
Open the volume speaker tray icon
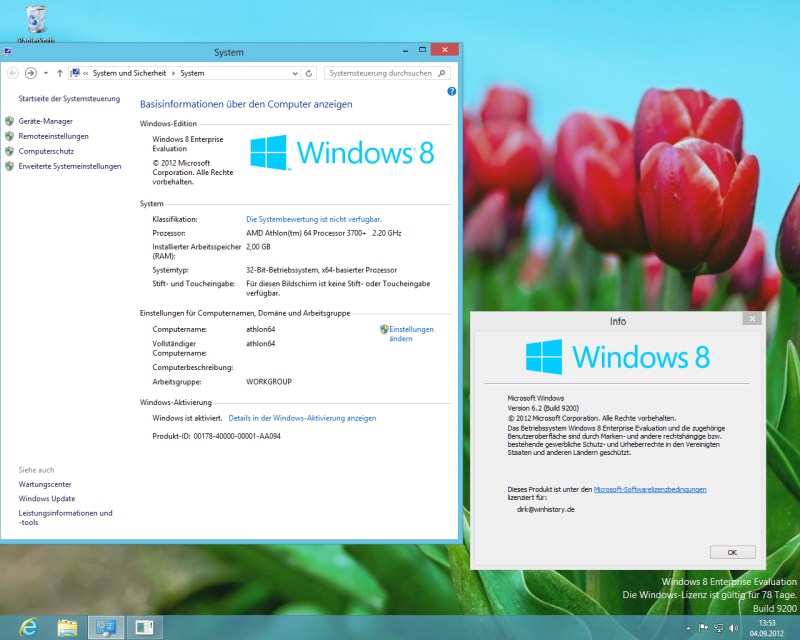tap(734, 628)
